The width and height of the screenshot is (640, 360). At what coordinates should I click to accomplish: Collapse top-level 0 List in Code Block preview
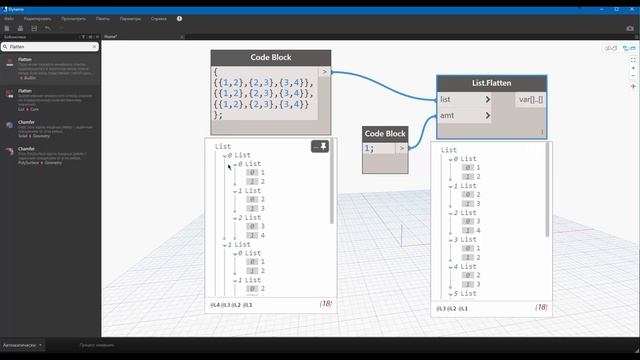pyautogui.click(x=224, y=156)
